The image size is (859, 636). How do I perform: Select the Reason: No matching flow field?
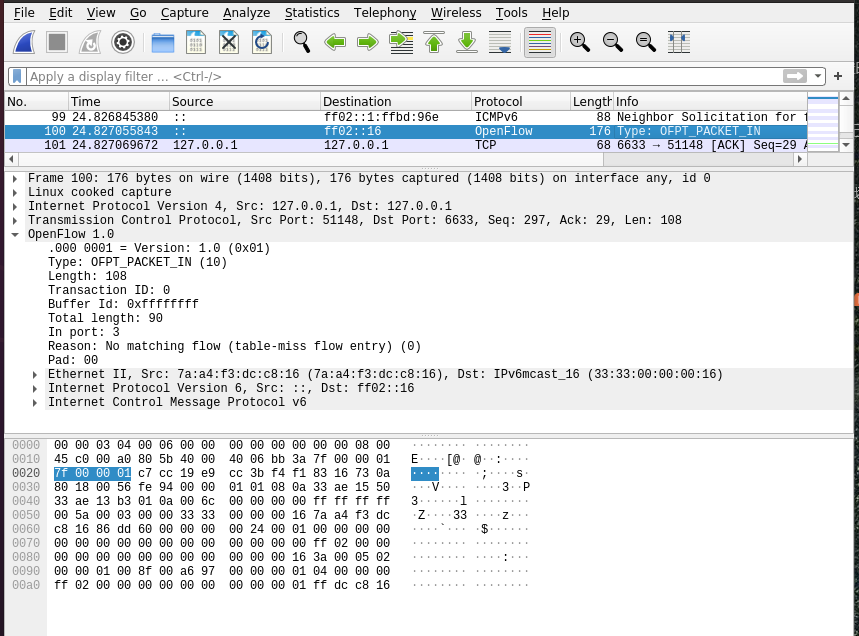pyautogui.click(x=234, y=347)
